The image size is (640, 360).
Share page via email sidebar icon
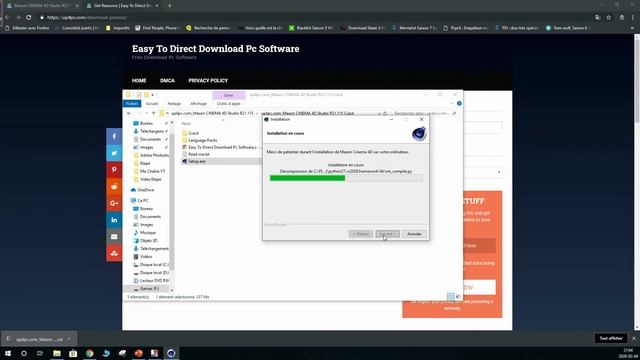pos(114,237)
